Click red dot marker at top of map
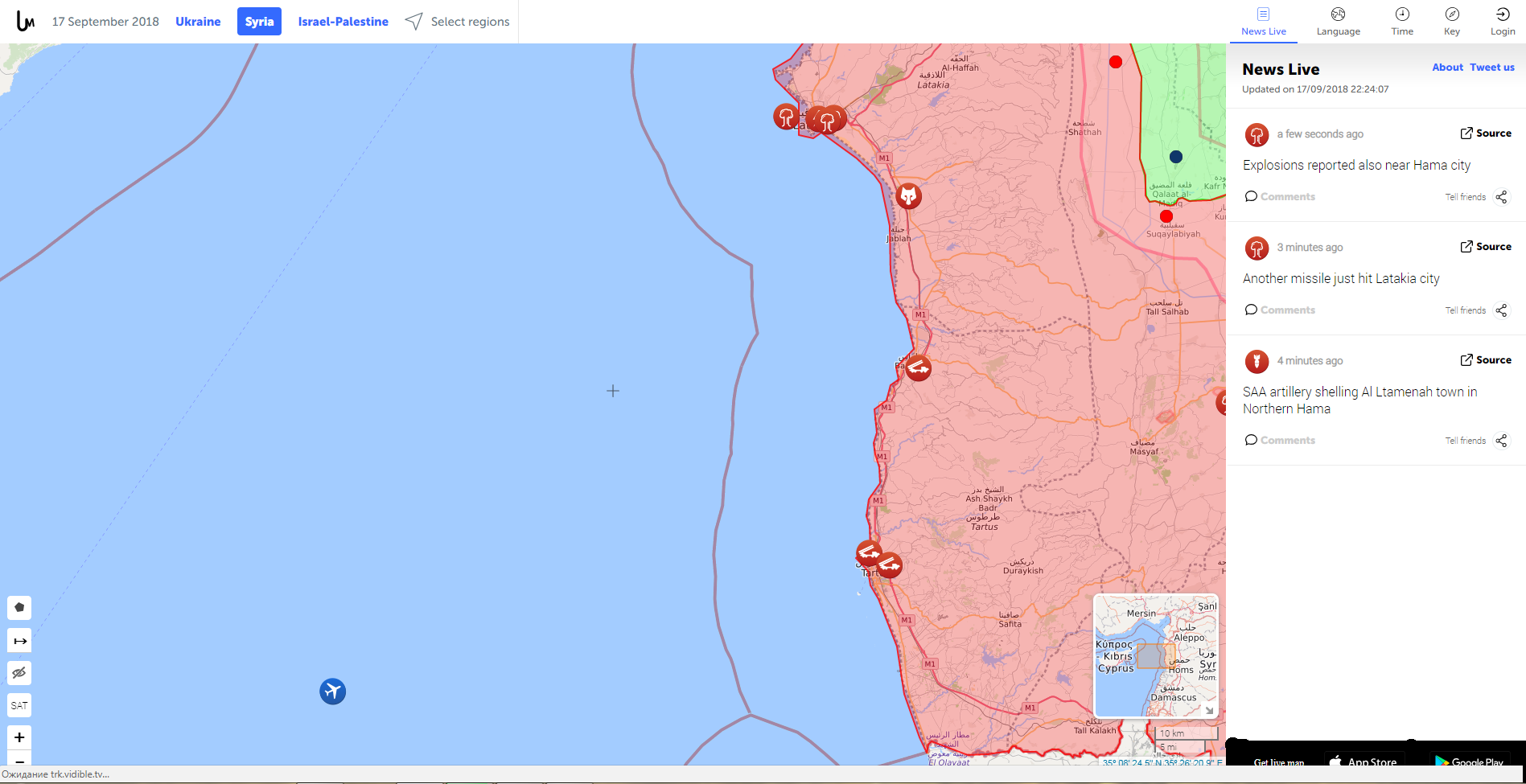 point(1116,62)
